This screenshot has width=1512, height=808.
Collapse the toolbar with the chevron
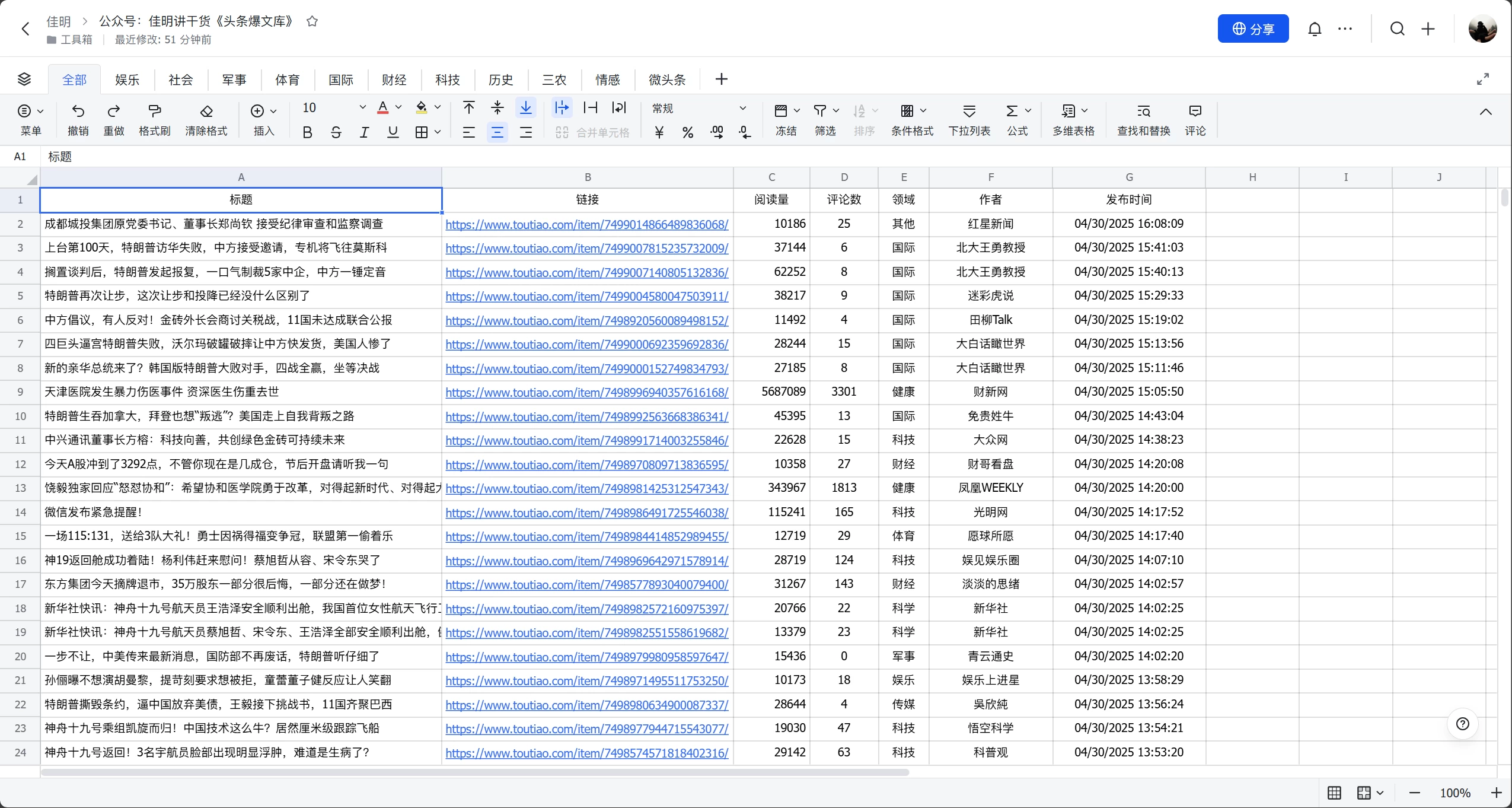(1485, 112)
